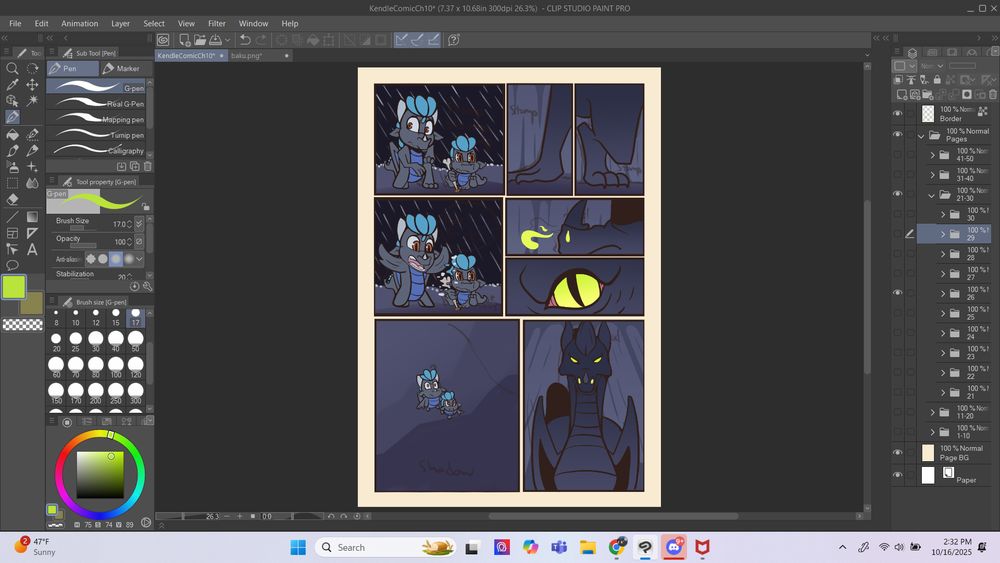The image size is (1000, 563).
Task: Select the Eraser tool
Action: click(12, 199)
